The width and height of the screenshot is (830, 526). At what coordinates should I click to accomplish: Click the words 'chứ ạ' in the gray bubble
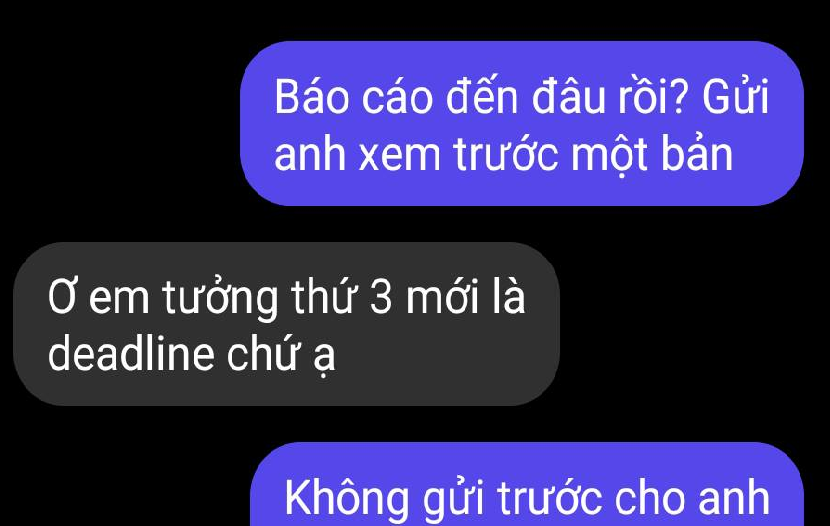(281, 356)
